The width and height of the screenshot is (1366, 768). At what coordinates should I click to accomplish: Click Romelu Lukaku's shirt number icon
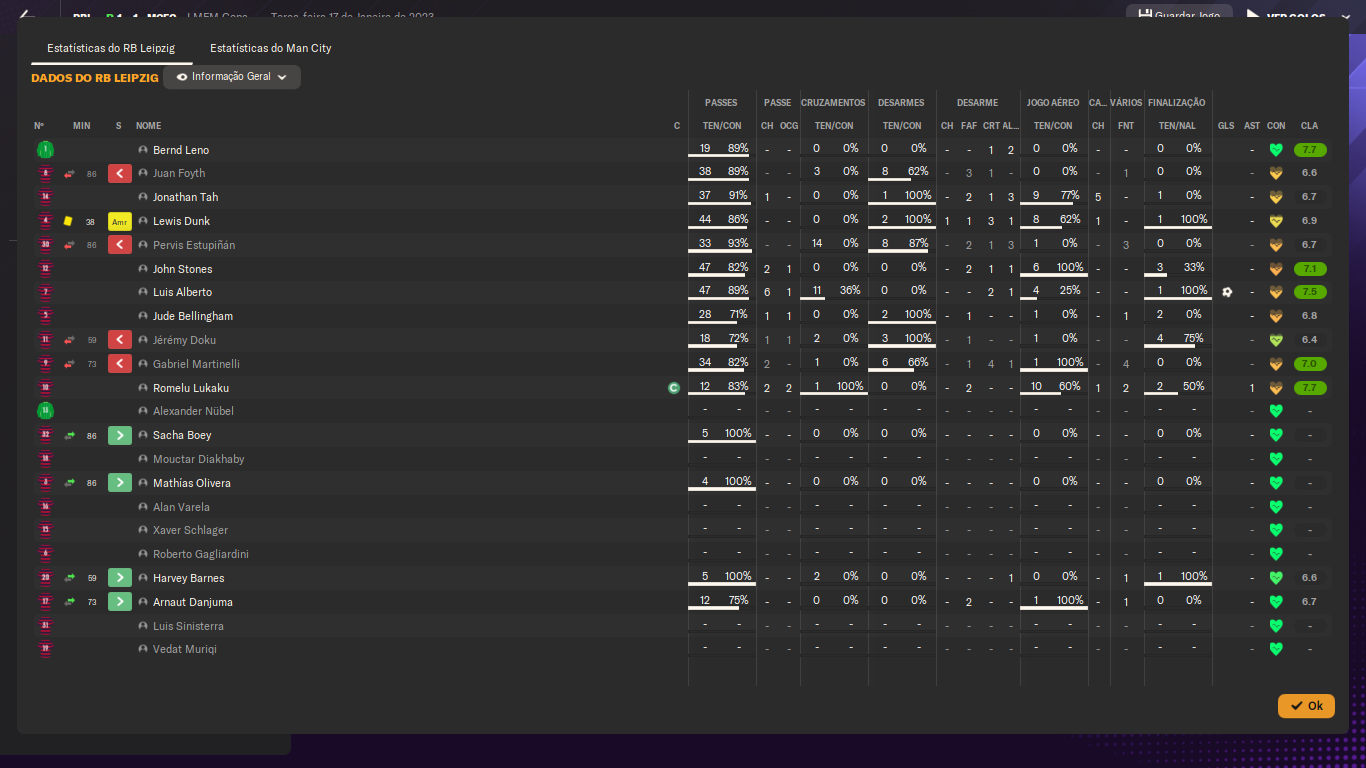tap(45, 388)
